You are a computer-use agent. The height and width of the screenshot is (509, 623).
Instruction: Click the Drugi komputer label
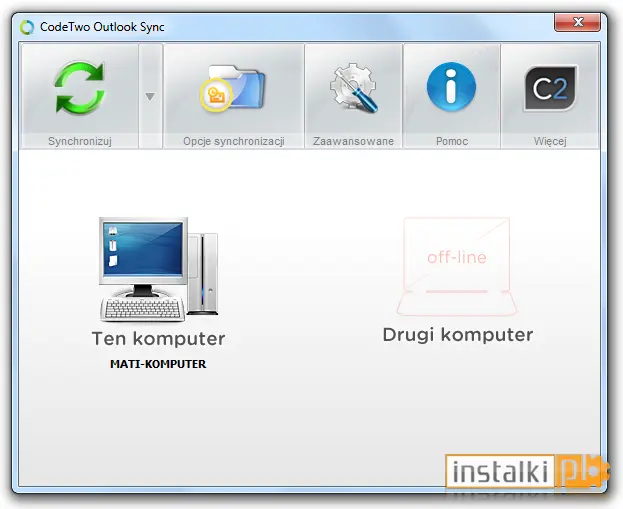(x=458, y=335)
